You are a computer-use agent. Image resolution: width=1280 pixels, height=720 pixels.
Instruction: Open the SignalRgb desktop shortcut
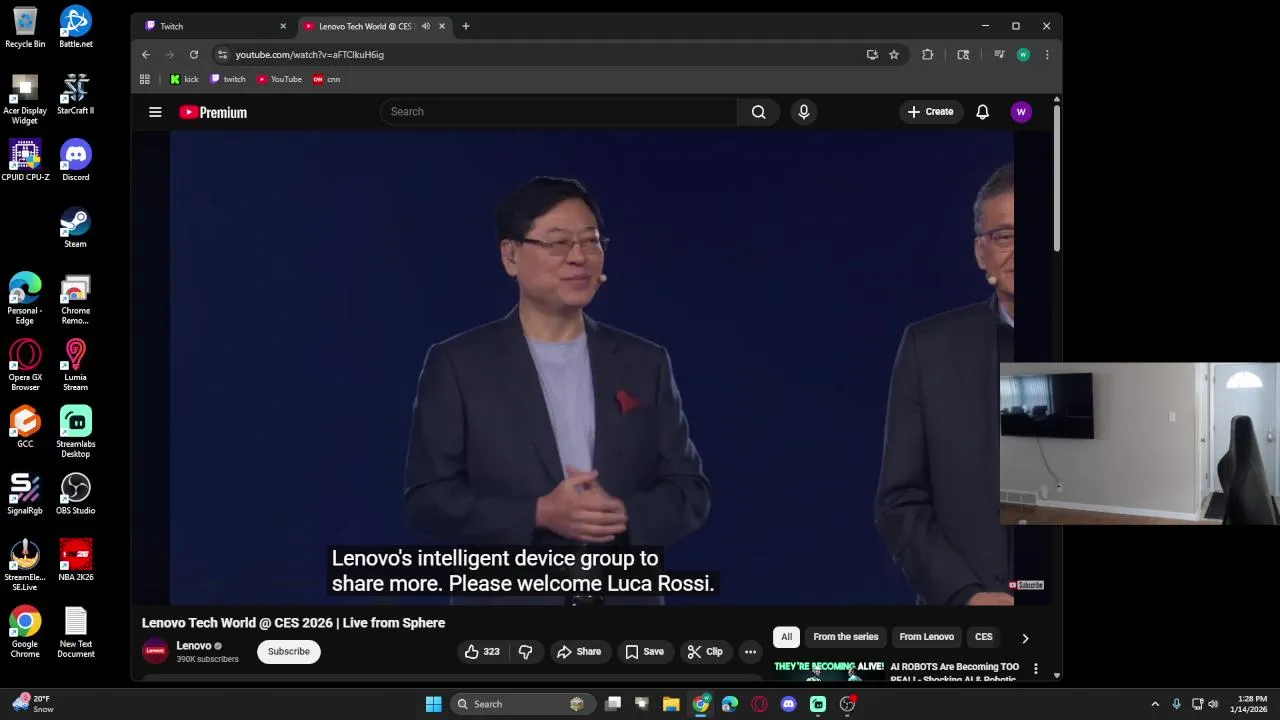click(25, 494)
